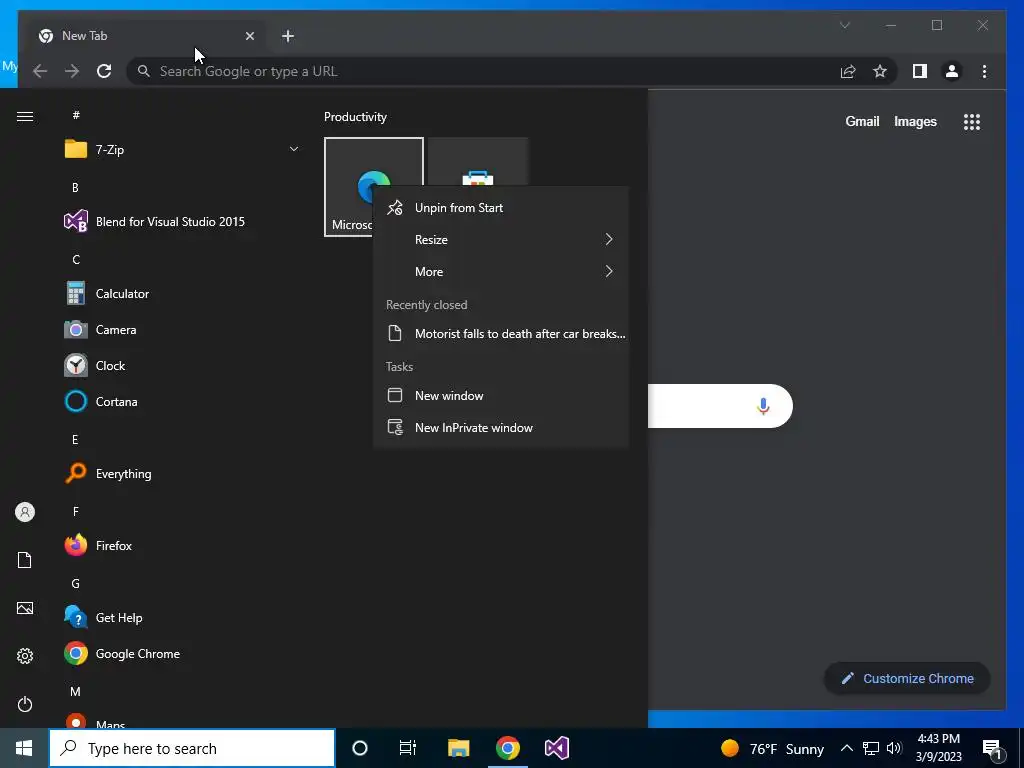Jump to letter B section header

click(75, 187)
